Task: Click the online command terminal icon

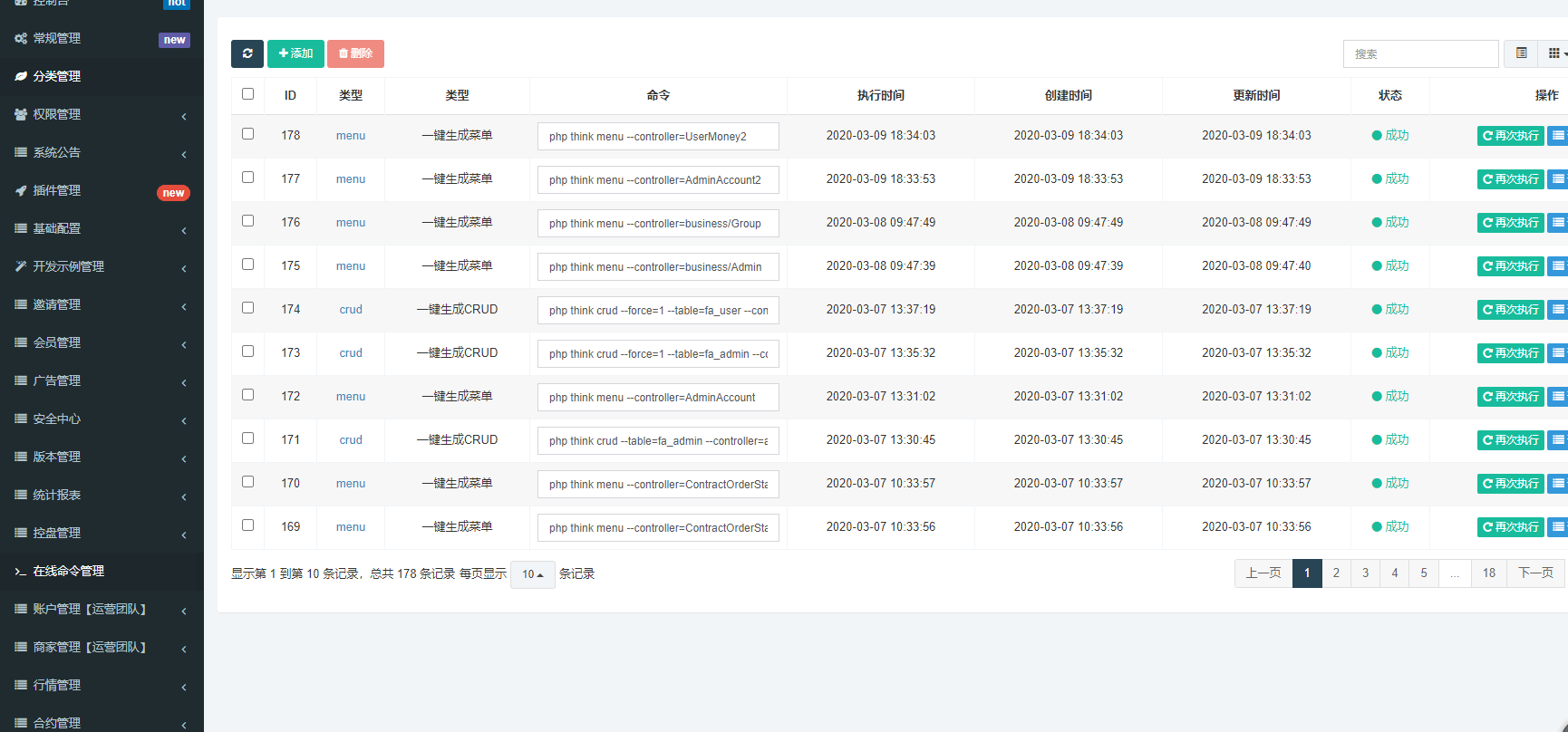Action: click(x=21, y=571)
